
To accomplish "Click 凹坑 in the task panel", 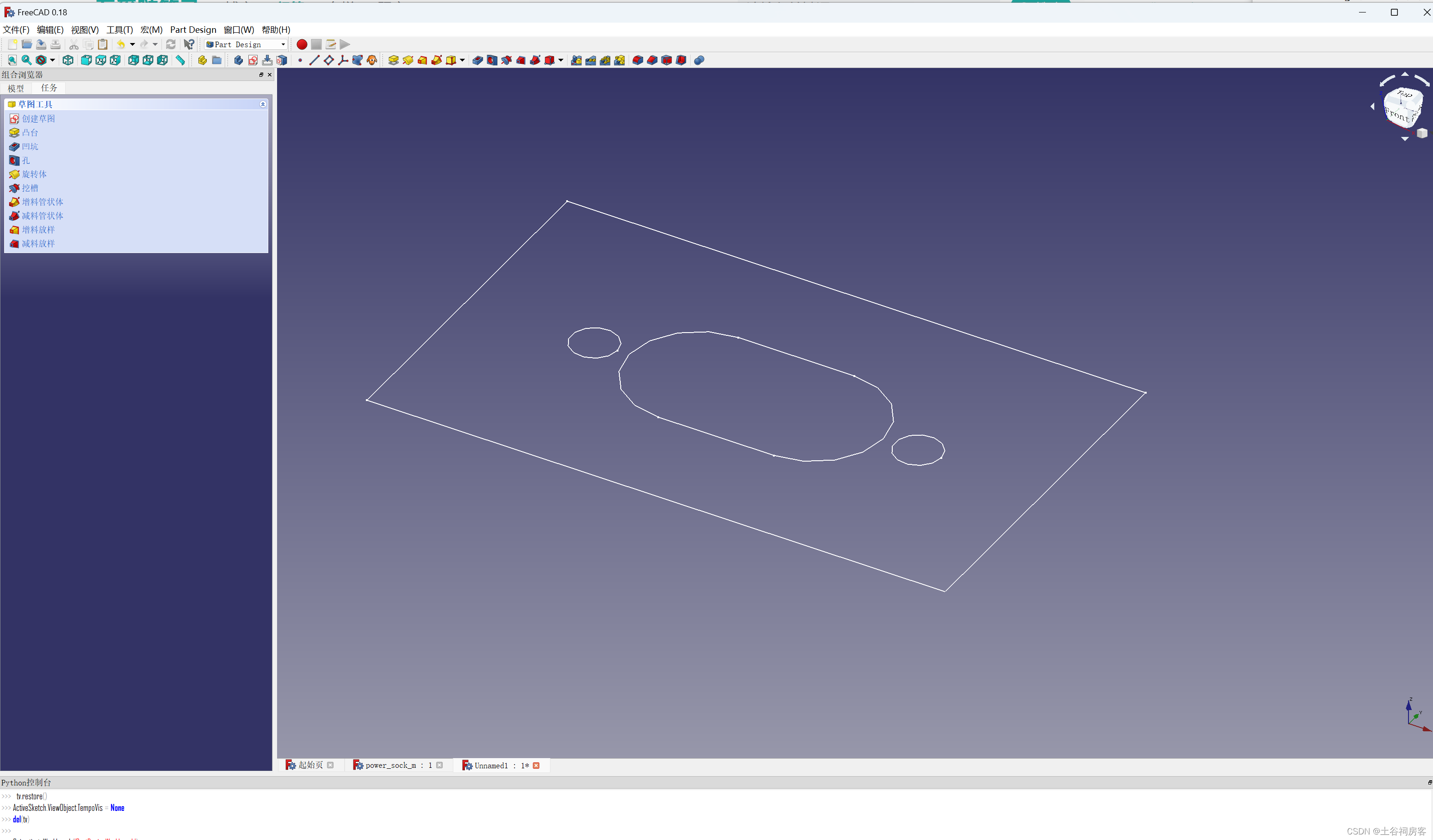I will point(30,147).
